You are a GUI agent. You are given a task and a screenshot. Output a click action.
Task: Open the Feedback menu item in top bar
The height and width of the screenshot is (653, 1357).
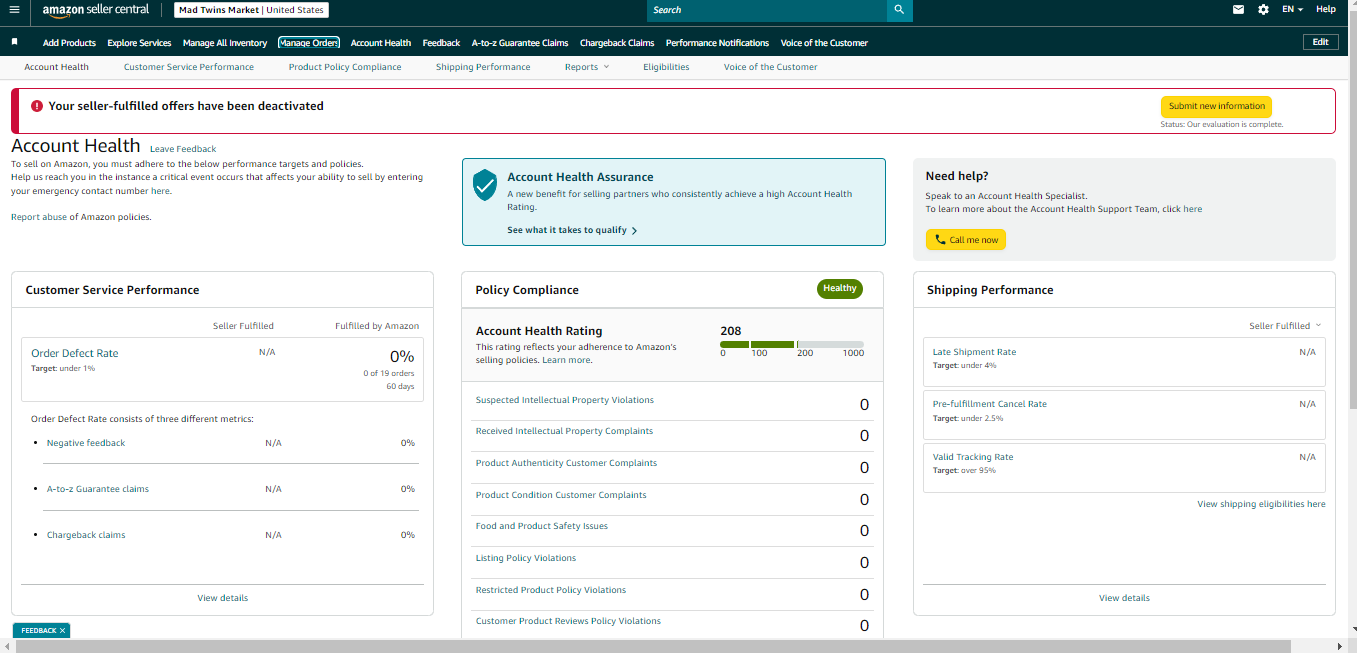[441, 43]
